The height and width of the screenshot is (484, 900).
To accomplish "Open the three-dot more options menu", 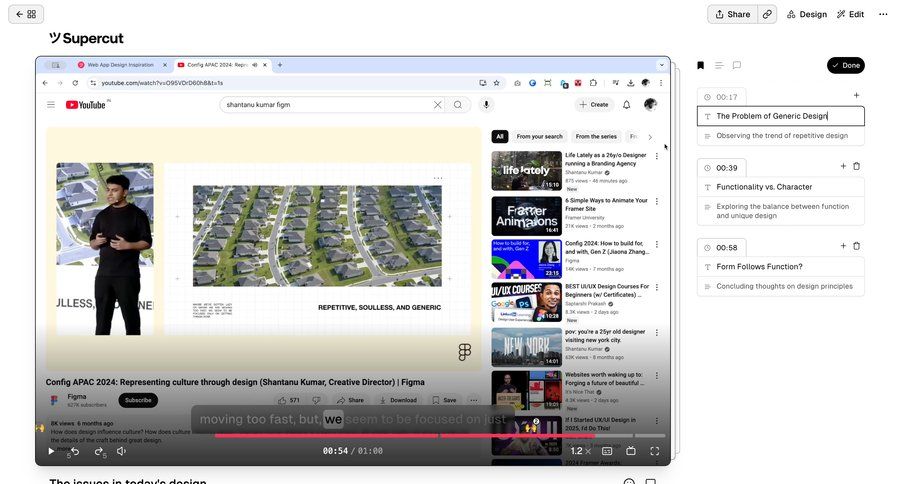I will [x=882, y=14].
